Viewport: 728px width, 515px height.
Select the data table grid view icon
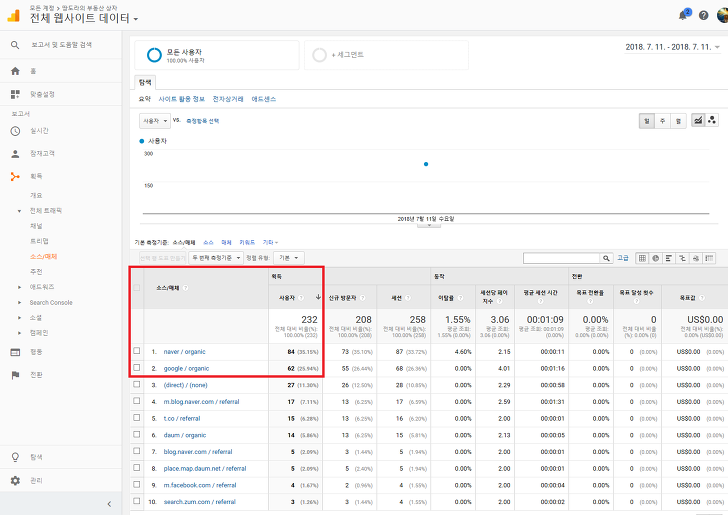tap(642, 258)
